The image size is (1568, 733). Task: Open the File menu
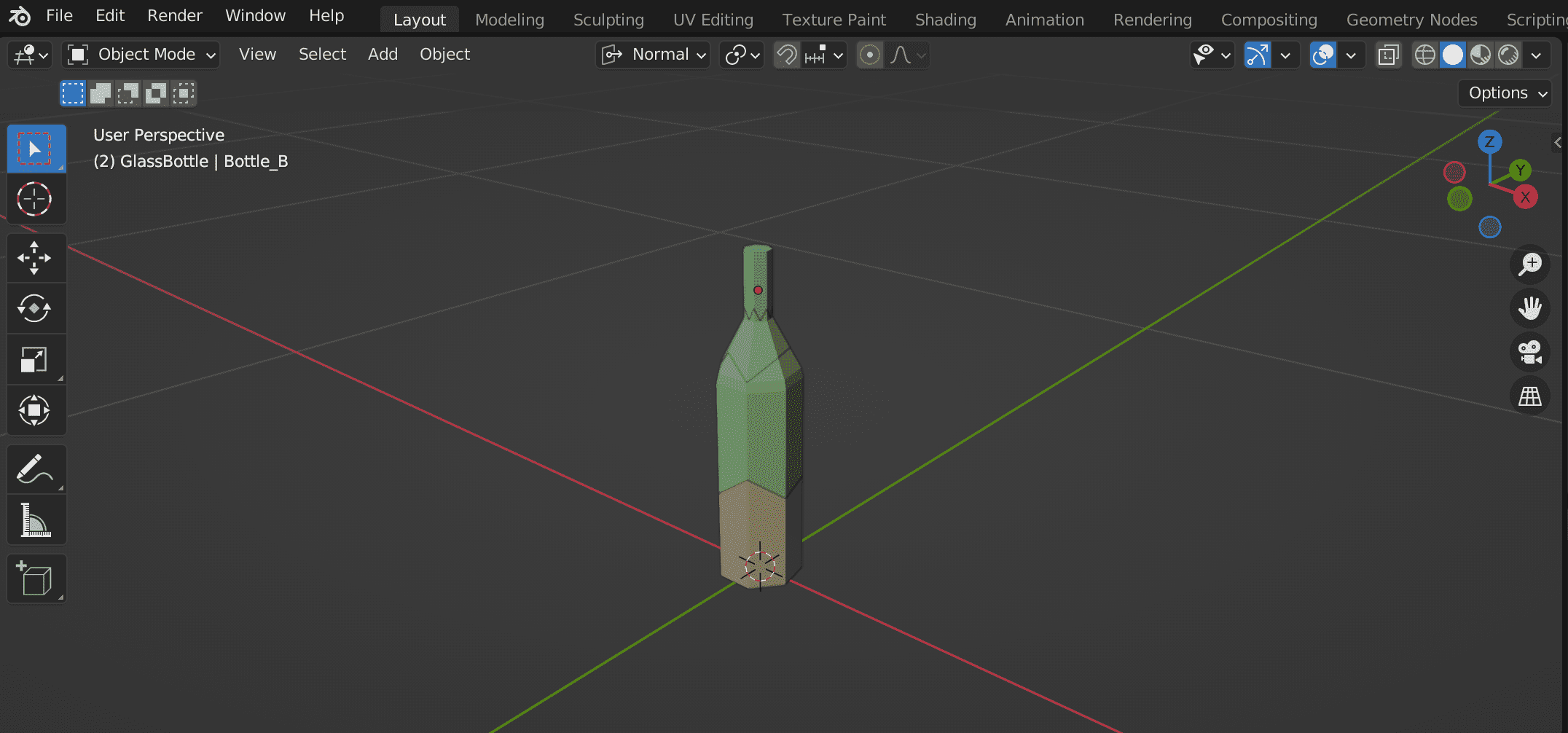click(x=59, y=16)
